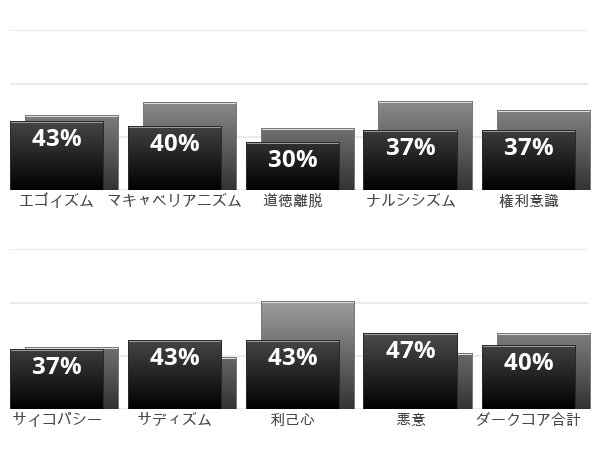The height and width of the screenshot is (470, 597).
Task: Click the サディズム 43% black bar
Action: (x=175, y=374)
